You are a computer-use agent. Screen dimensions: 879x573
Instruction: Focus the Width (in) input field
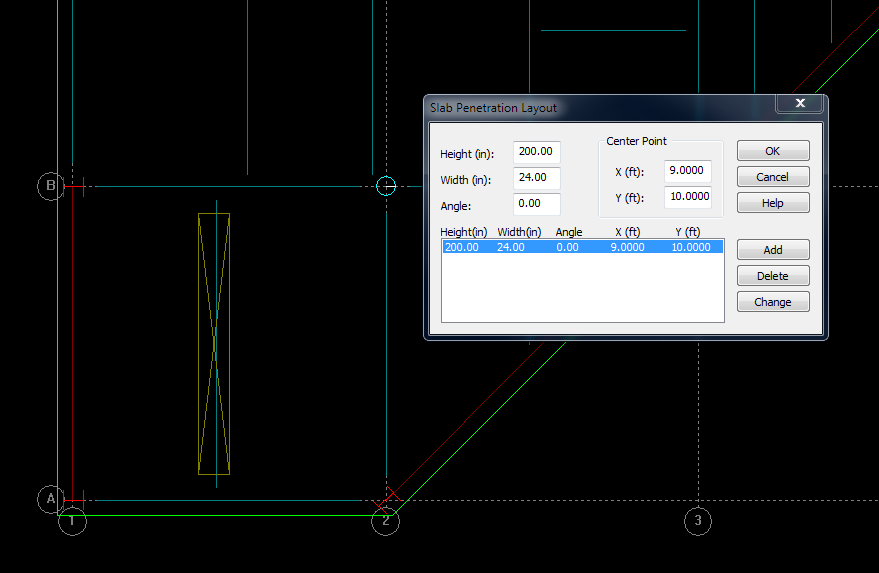(536, 178)
